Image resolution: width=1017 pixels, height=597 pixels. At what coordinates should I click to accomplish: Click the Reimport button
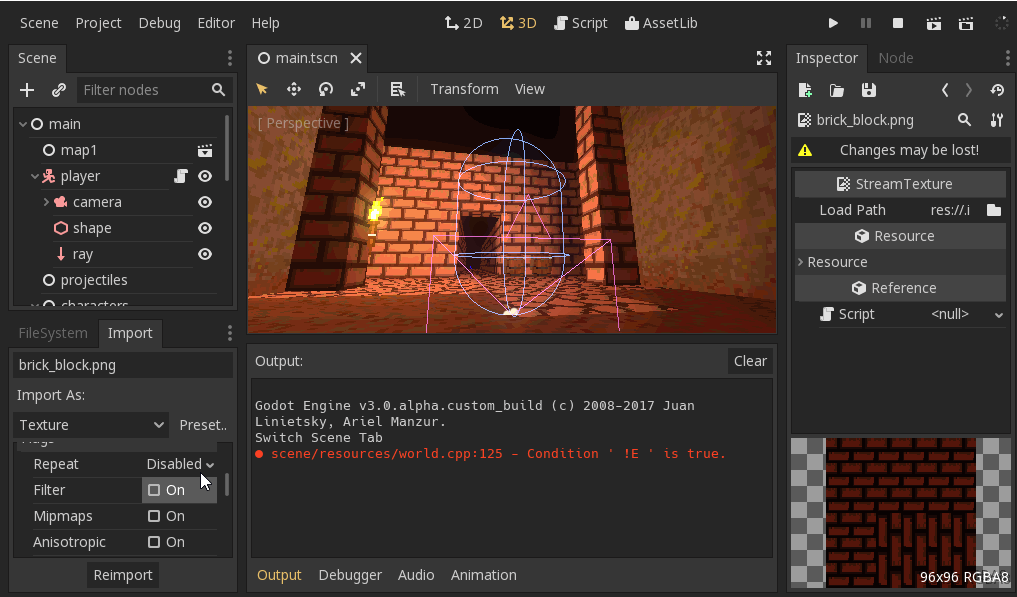click(123, 575)
